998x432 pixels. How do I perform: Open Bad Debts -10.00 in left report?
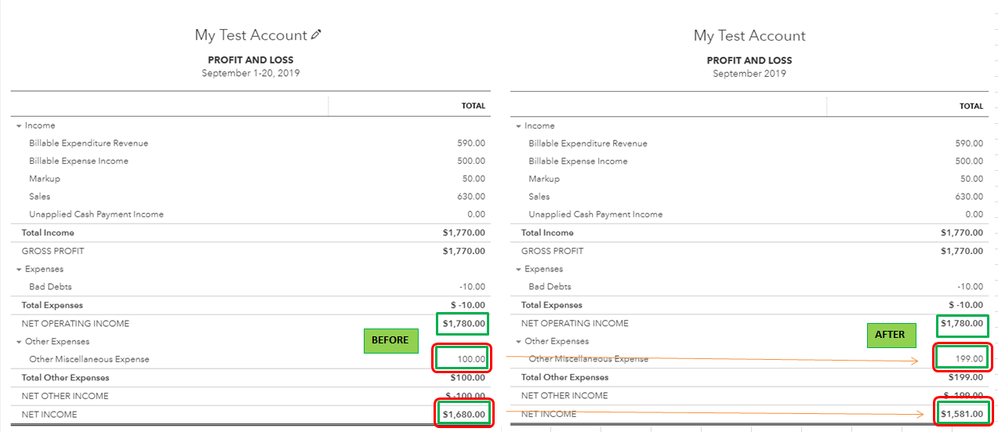pyautogui.click(x=472, y=287)
